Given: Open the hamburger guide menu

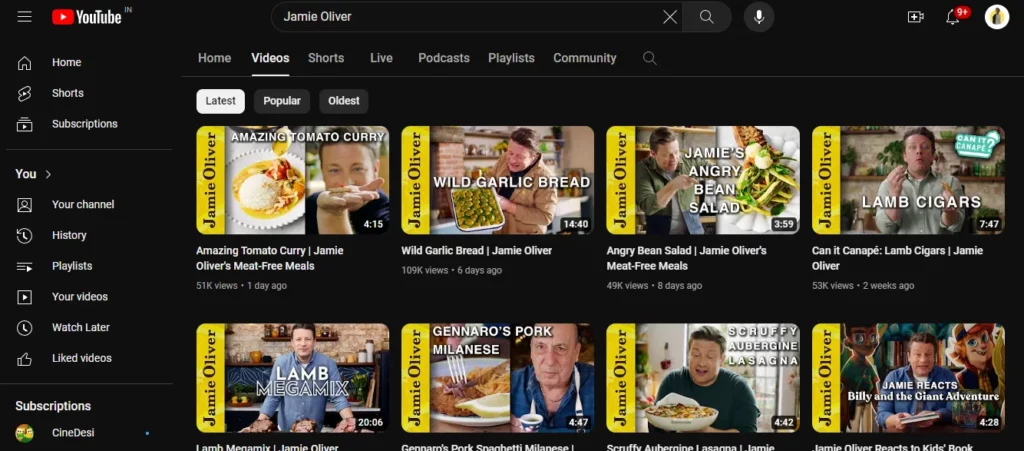Looking at the screenshot, I should click(24, 17).
